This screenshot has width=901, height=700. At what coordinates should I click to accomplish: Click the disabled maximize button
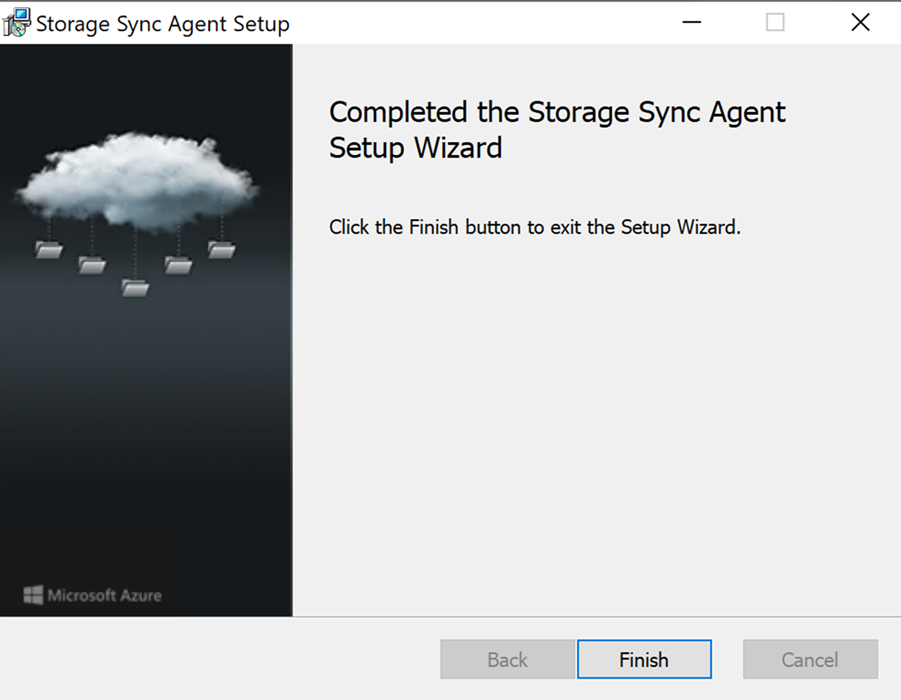(x=775, y=21)
